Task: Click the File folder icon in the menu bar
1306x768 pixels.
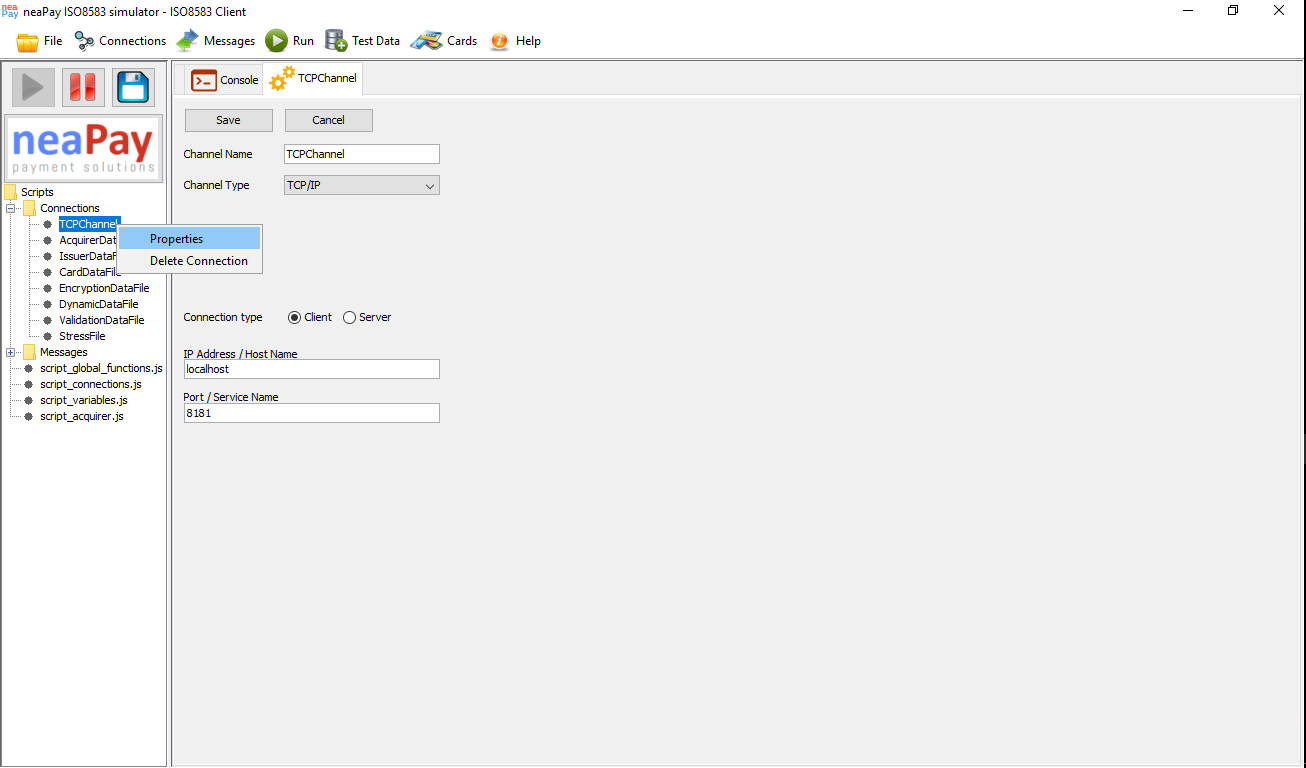Action: coord(27,42)
